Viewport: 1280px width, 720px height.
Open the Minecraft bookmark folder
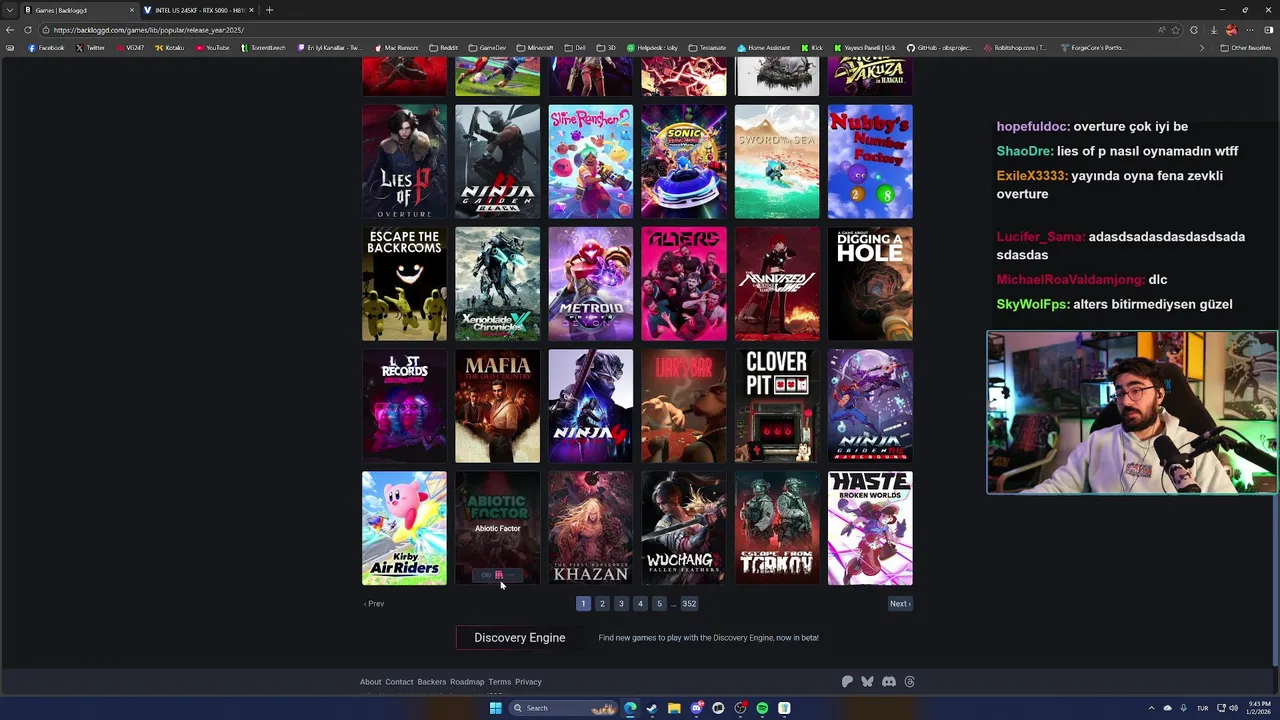(535, 48)
